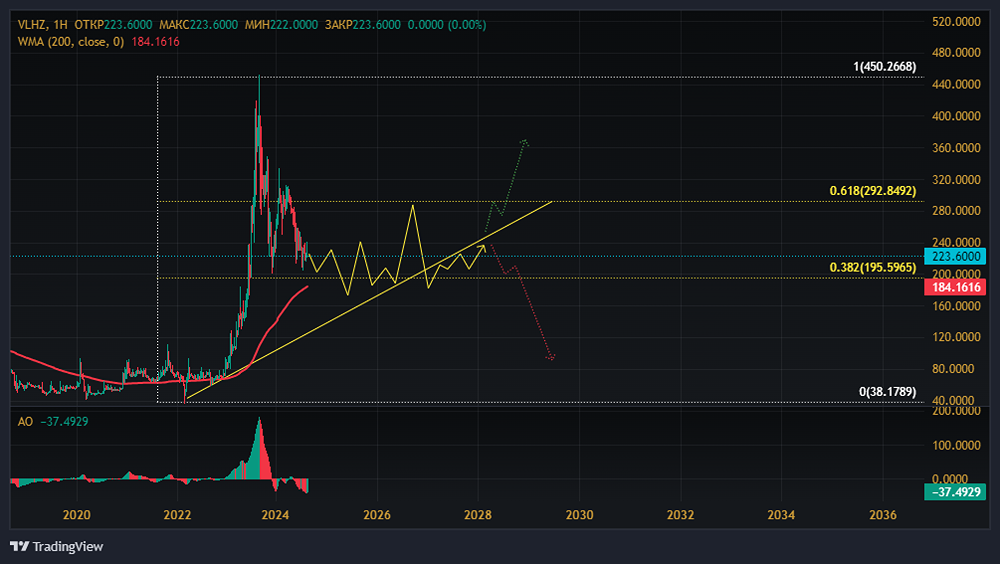
Task: Click the 120.0000 price axis label
Action: (956, 337)
